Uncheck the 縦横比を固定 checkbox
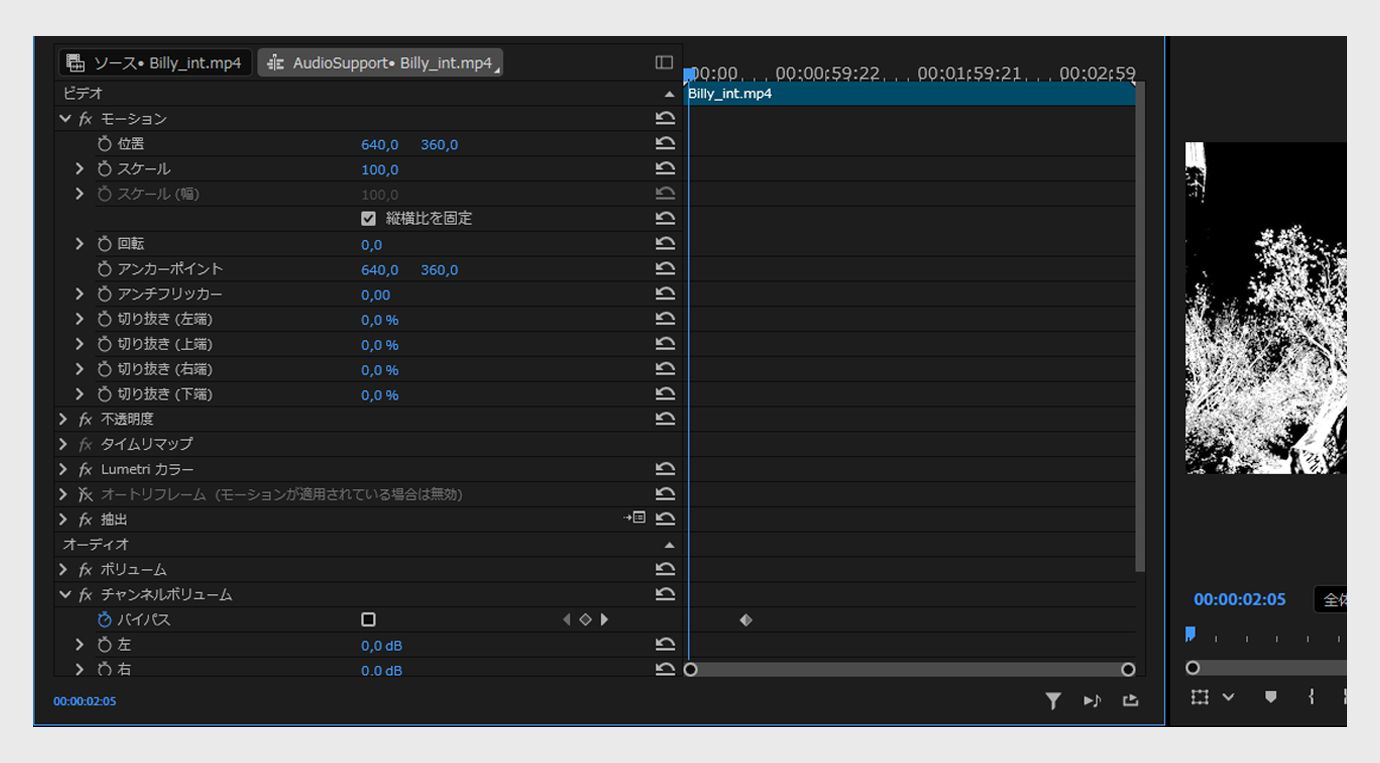 369,219
